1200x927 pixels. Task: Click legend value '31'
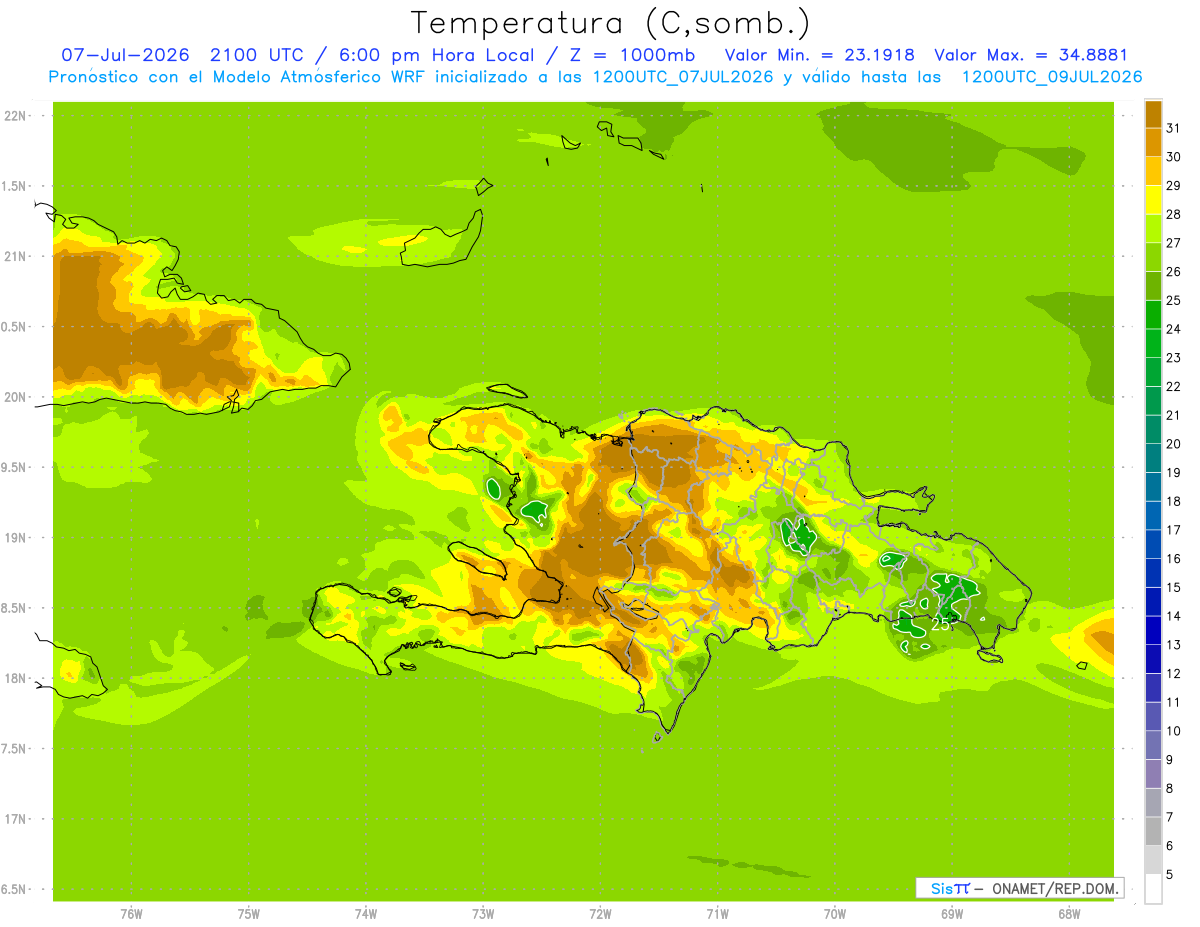1174,127
